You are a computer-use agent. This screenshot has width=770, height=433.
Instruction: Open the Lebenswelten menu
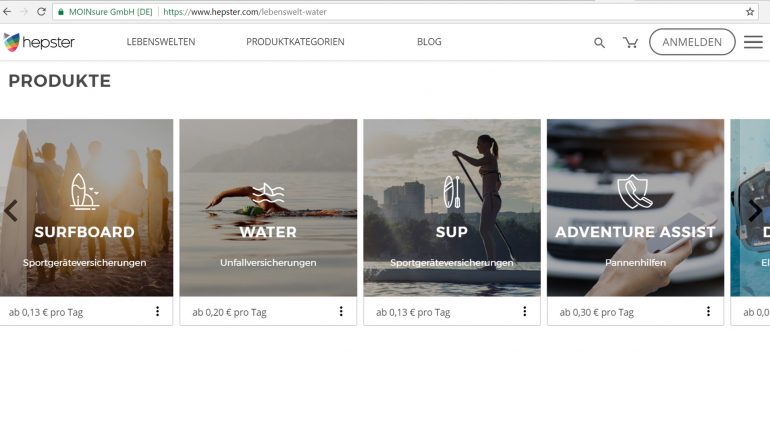161,42
